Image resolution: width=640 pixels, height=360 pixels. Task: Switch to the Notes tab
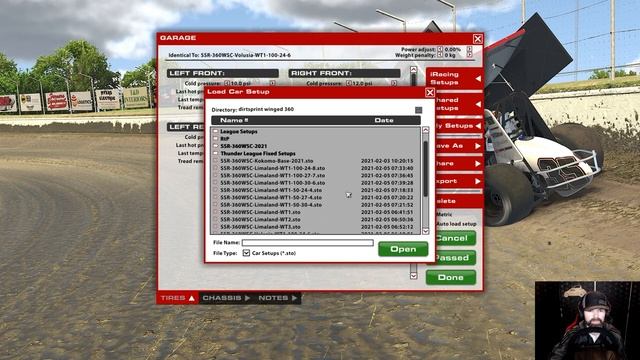[278, 298]
